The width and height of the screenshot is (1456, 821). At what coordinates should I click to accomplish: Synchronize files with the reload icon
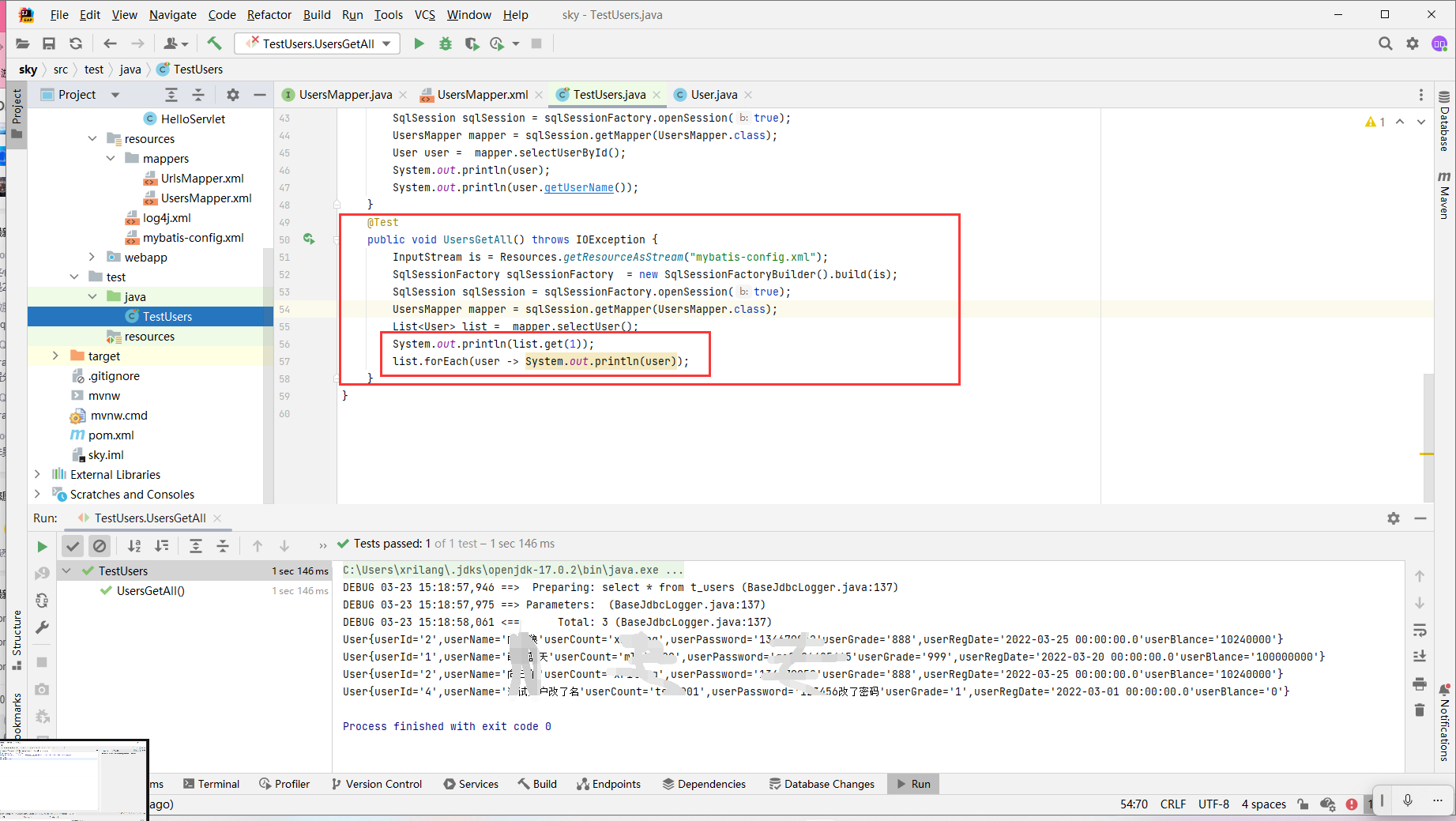[x=76, y=43]
